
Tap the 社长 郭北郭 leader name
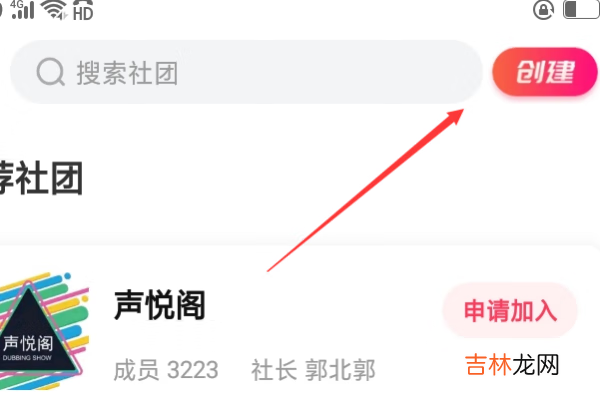tap(313, 370)
